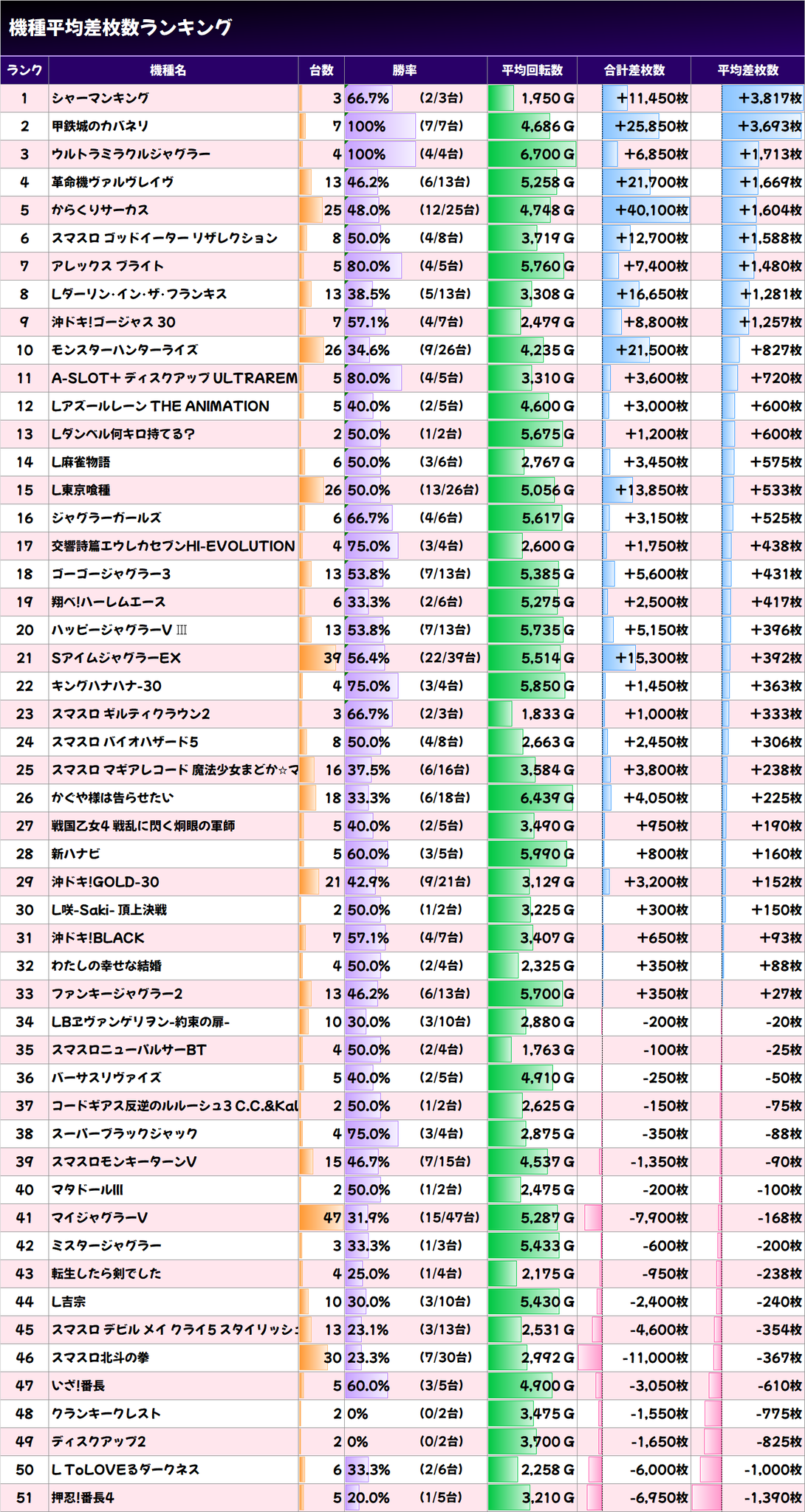Screen dimensions: 805x1512
Task: Select machine name LアズールレーンTHE ANIMATION
Action: 160,406
